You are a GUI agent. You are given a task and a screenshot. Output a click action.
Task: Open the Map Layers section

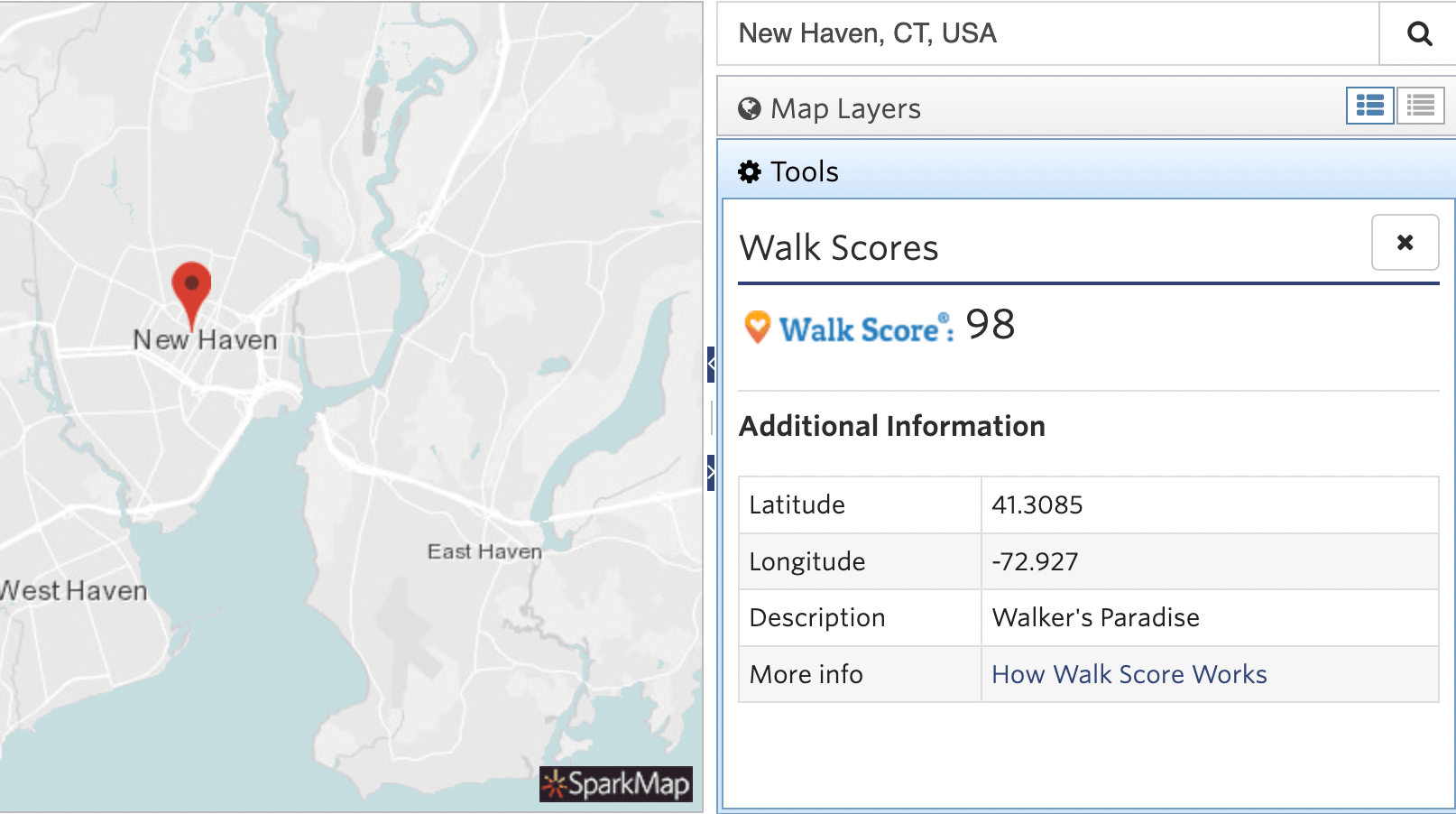(845, 107)
